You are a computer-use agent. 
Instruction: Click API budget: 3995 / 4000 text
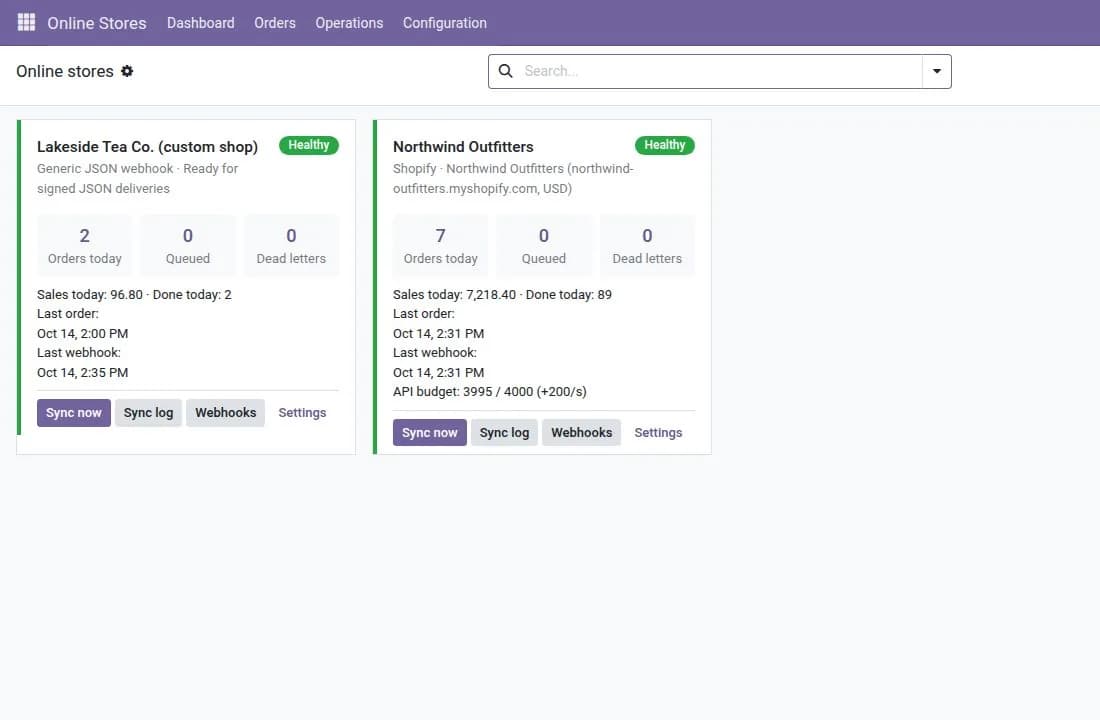click(490, 392)
